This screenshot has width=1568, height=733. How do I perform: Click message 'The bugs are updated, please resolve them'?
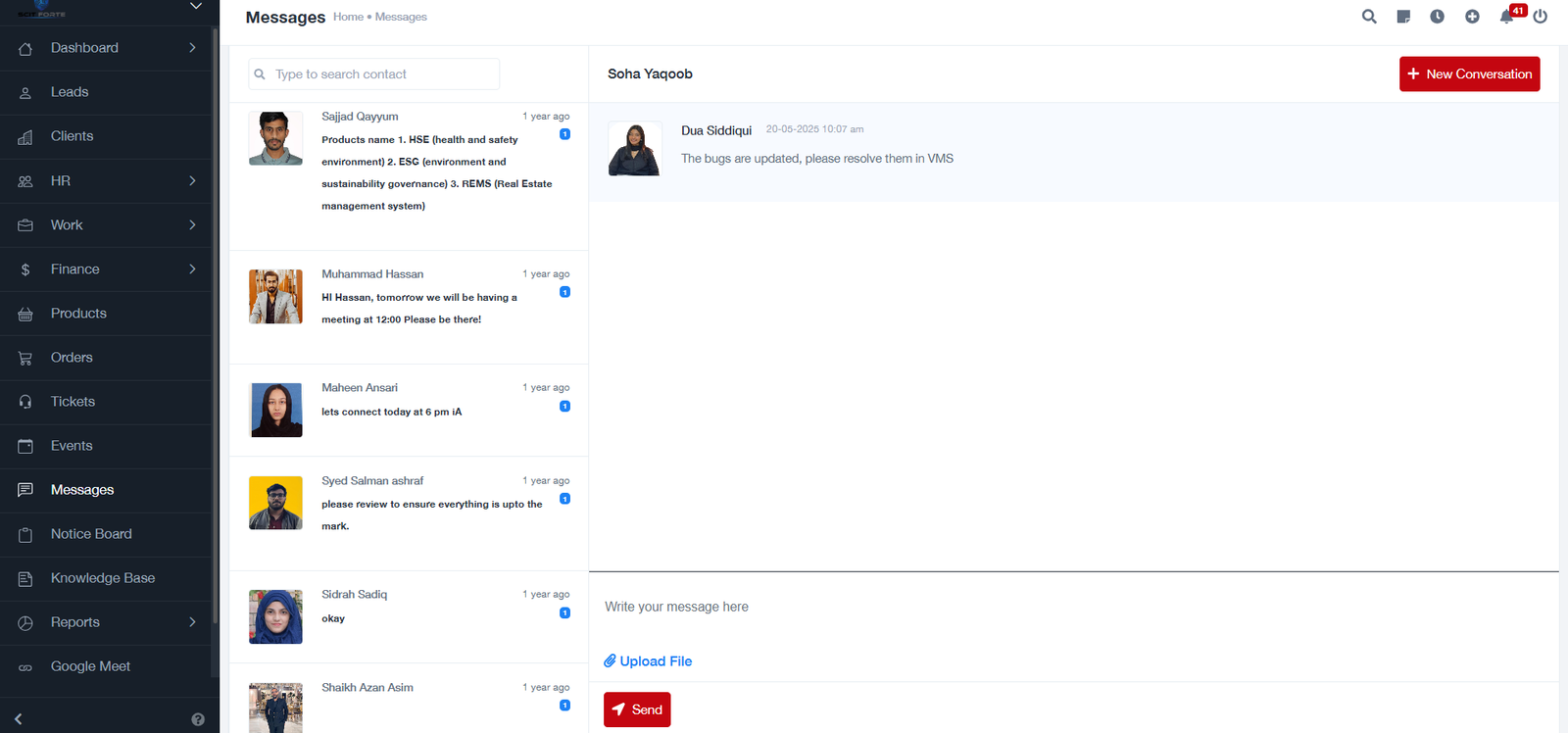tap(817, 159)
